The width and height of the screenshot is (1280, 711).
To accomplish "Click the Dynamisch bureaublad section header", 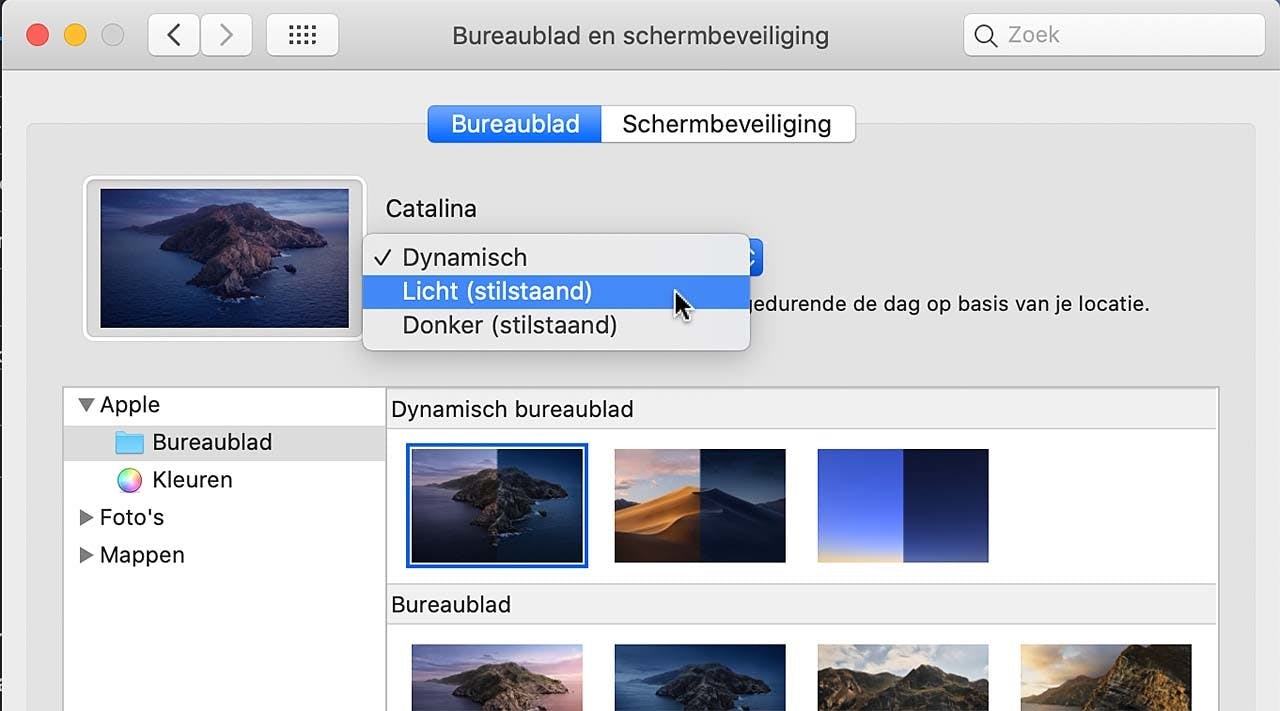I will 512,409.
